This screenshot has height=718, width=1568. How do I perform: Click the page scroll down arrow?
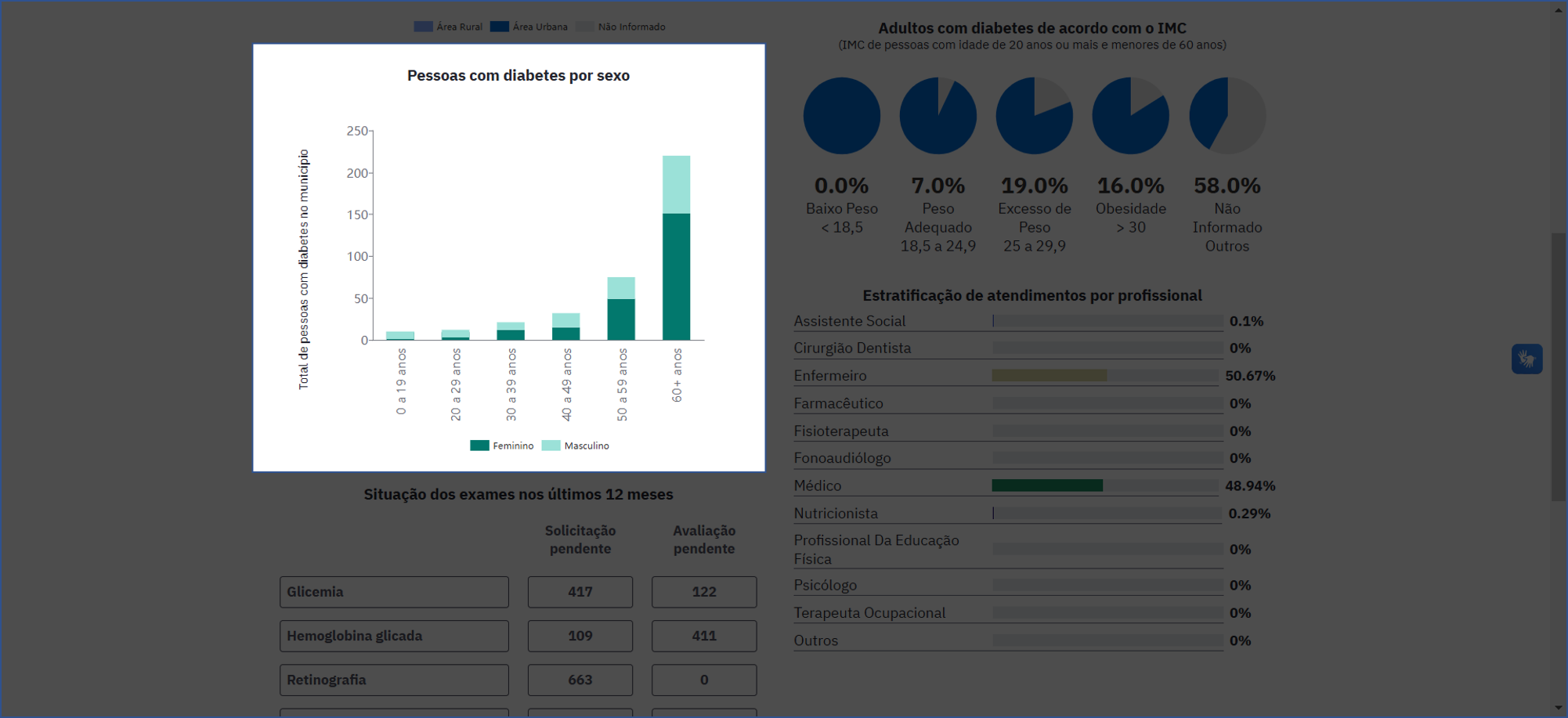pyautogui.click(x=1559, y=709)
